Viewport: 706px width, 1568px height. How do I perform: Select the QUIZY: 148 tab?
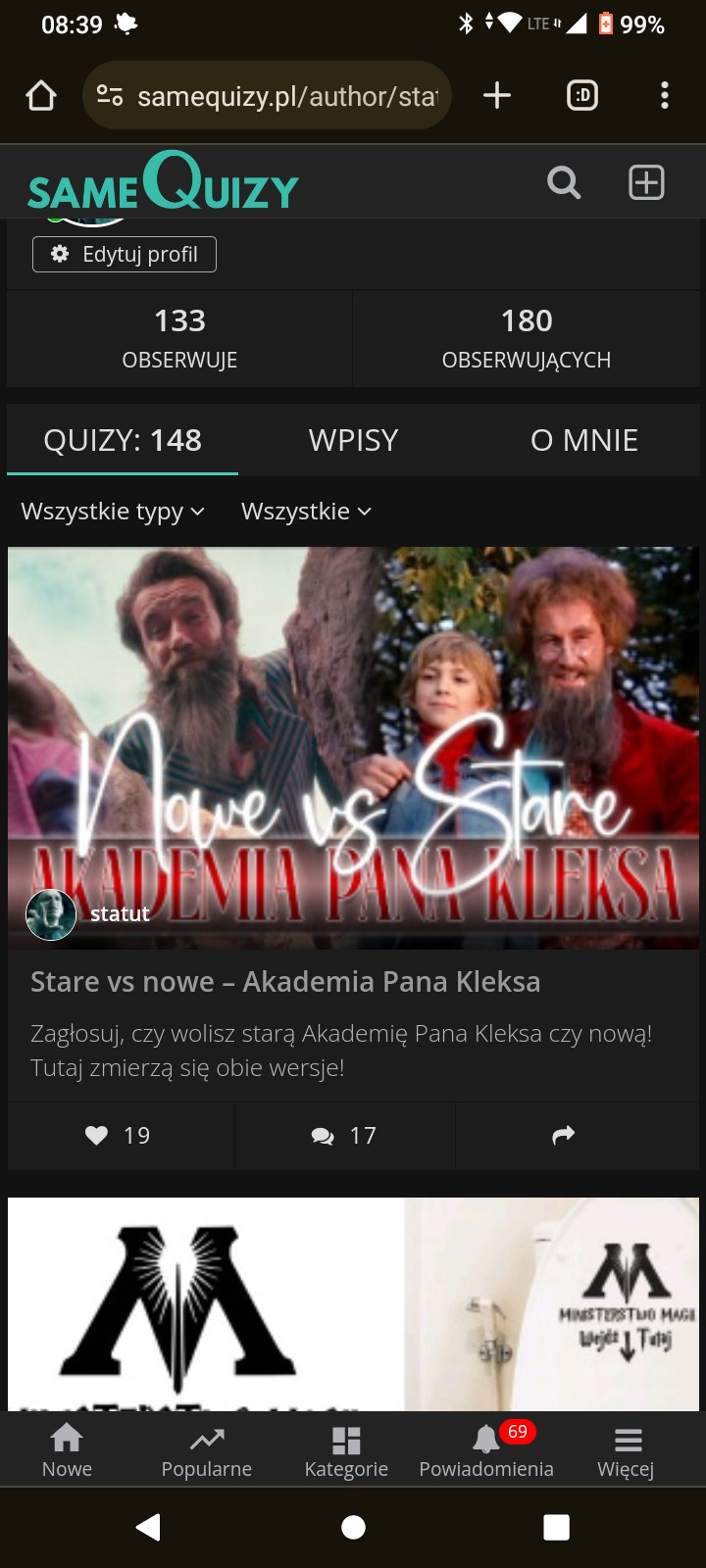tap(123, 440)
